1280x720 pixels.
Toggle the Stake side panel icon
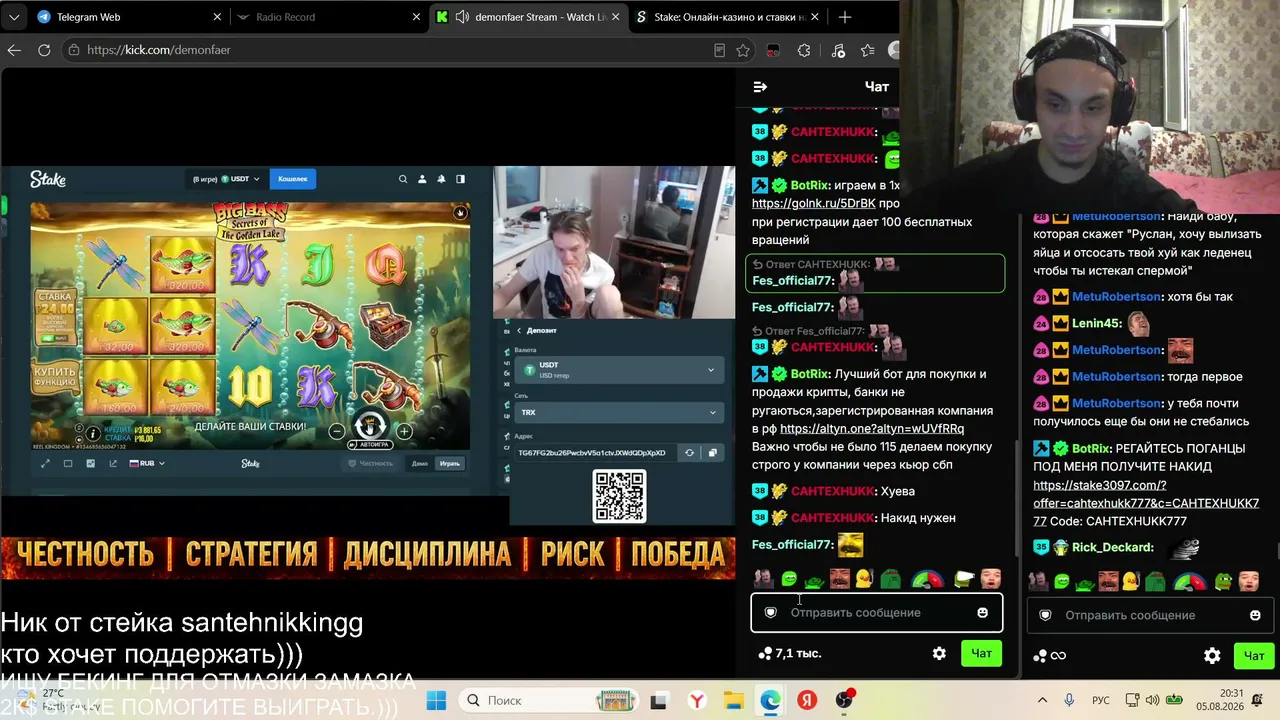(460, 179)
